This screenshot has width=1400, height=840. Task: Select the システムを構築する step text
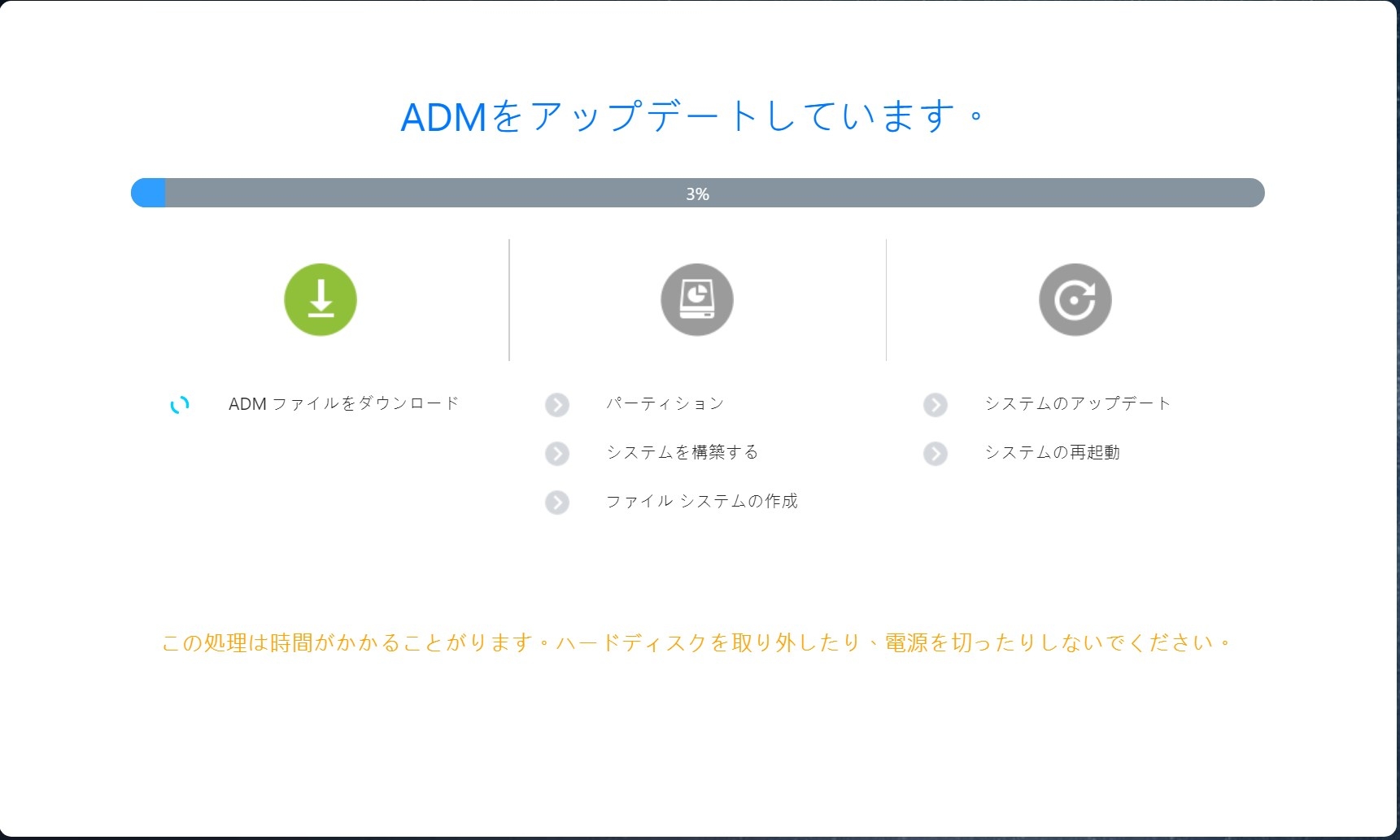682,452
